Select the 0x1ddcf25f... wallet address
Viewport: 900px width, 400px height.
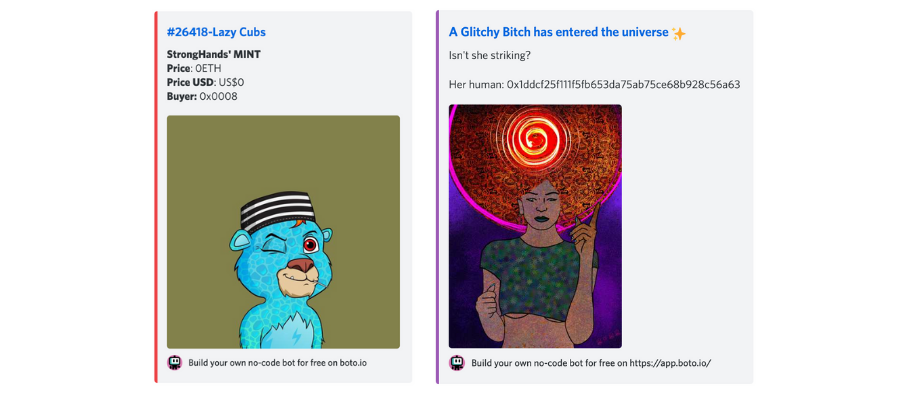[623, 85]
